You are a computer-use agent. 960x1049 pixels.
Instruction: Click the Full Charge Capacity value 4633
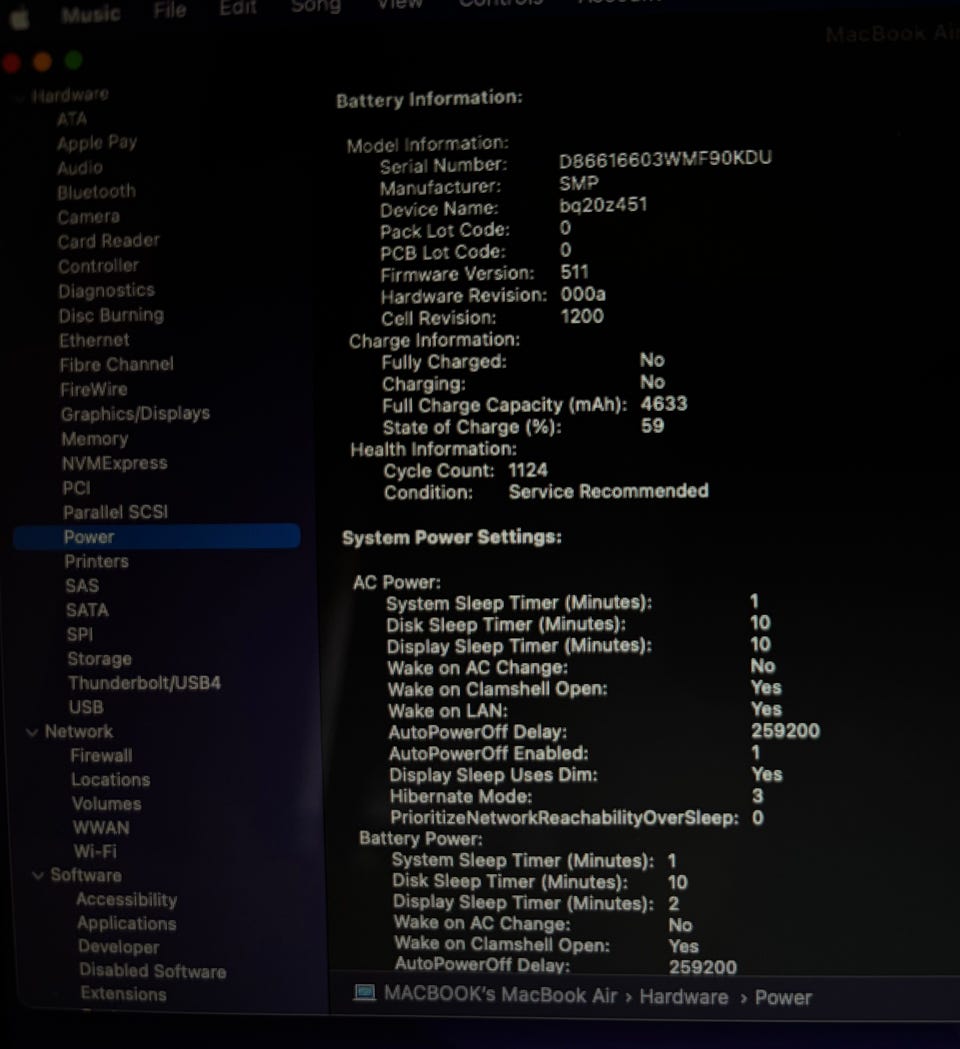pos(664,403)
